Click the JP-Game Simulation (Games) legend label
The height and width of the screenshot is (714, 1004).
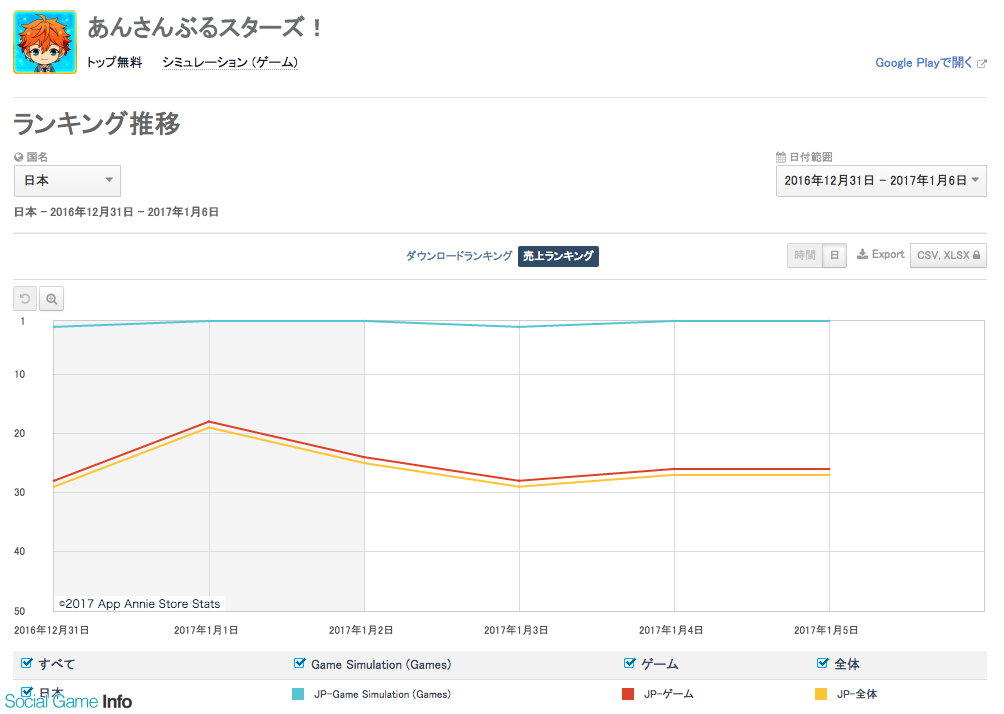pos(382,694)
